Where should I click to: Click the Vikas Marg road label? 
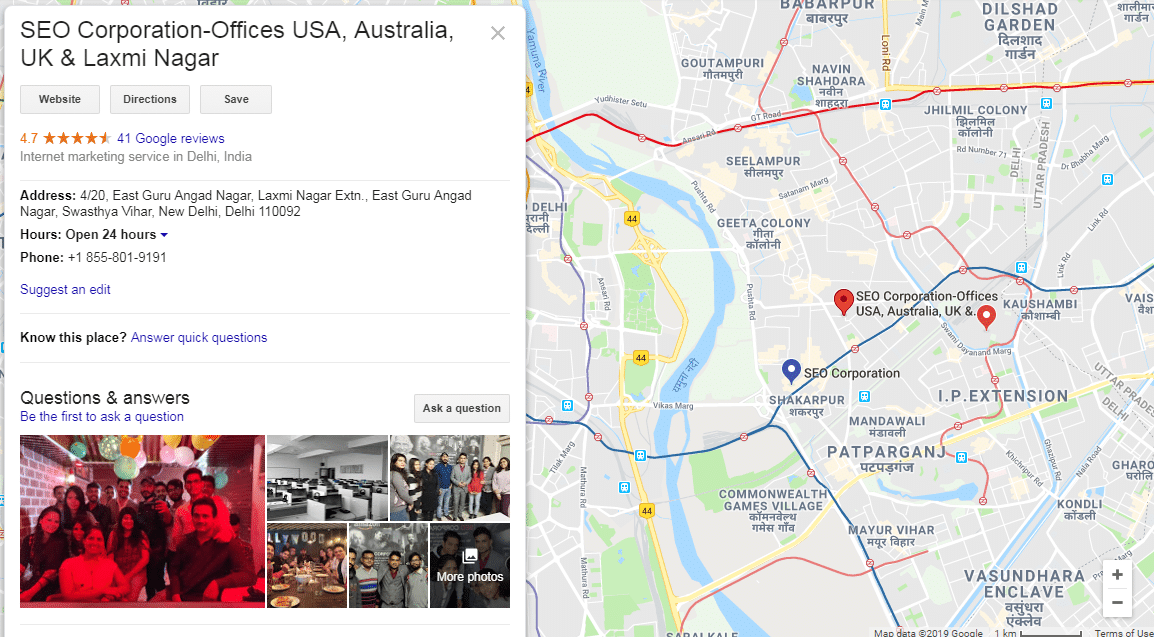coord(673,405)
